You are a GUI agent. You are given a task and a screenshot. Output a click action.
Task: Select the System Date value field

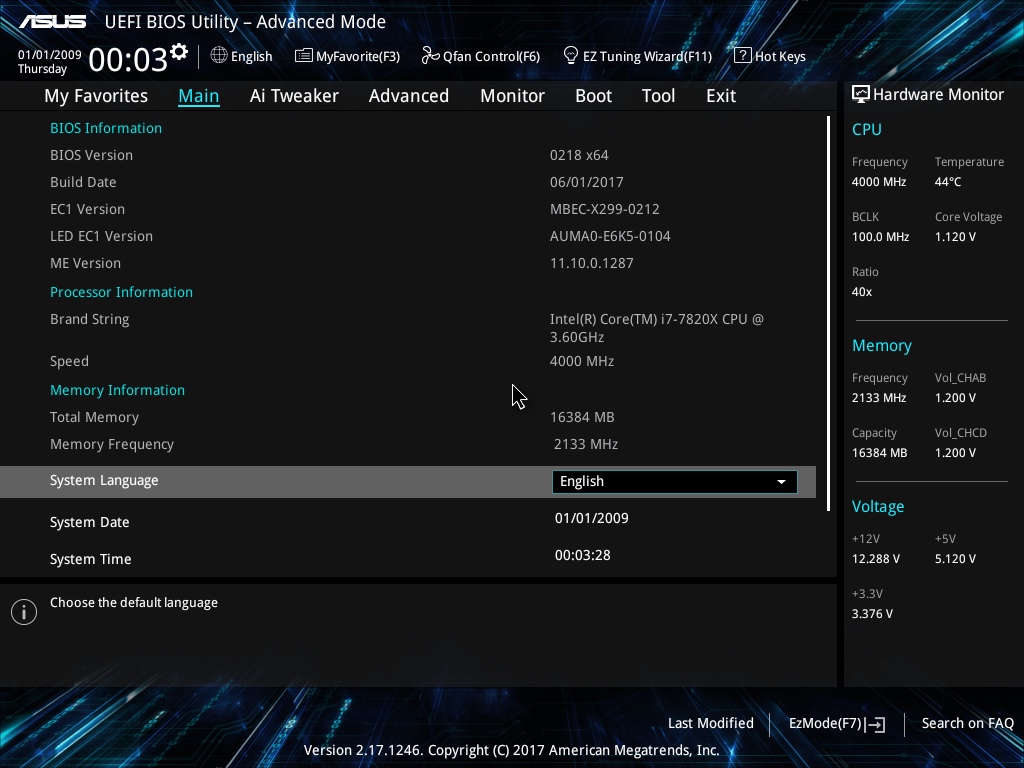coord(592,519)
